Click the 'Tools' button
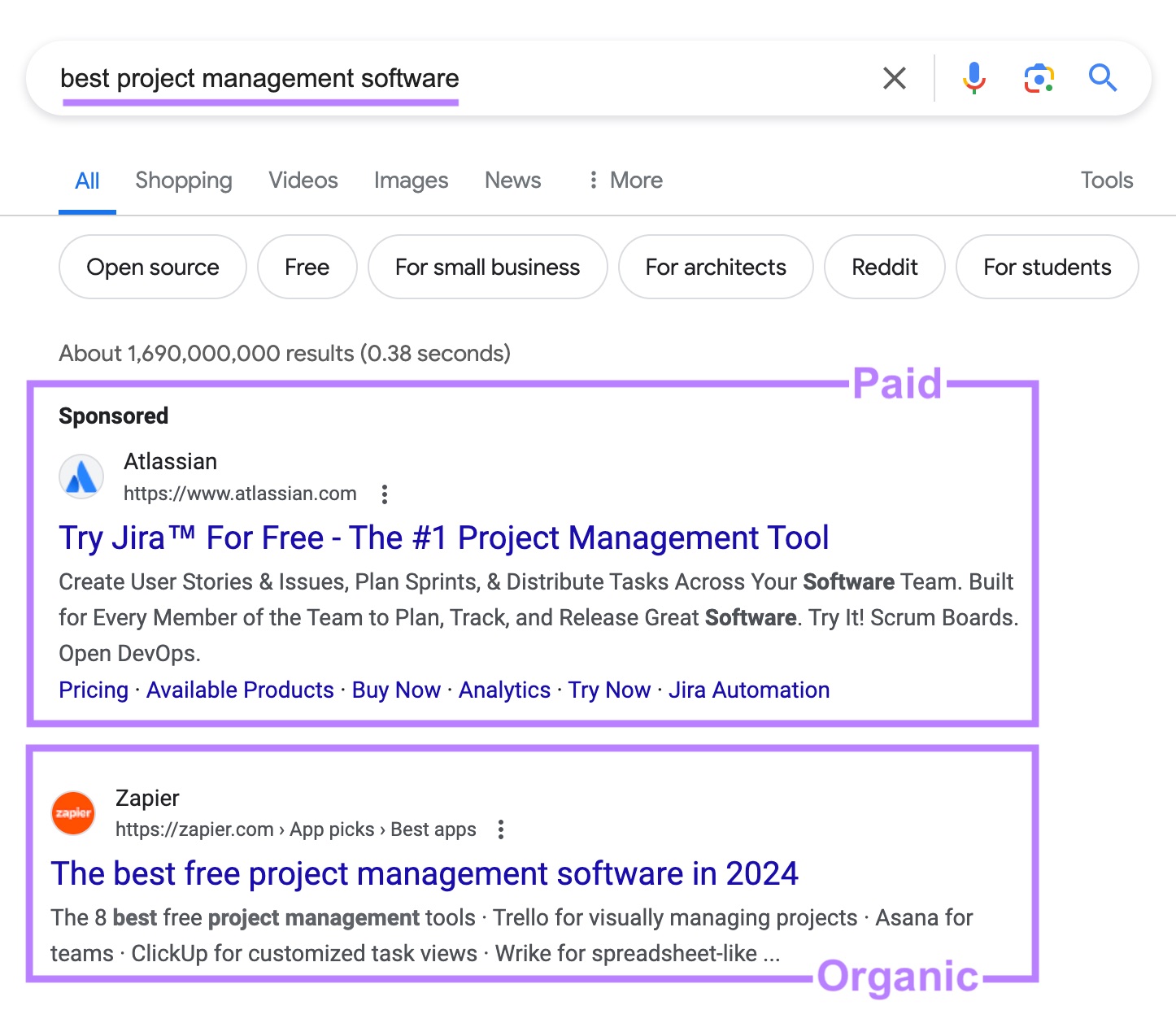Screen dimensions: 1176x1010 point(1106,180)
